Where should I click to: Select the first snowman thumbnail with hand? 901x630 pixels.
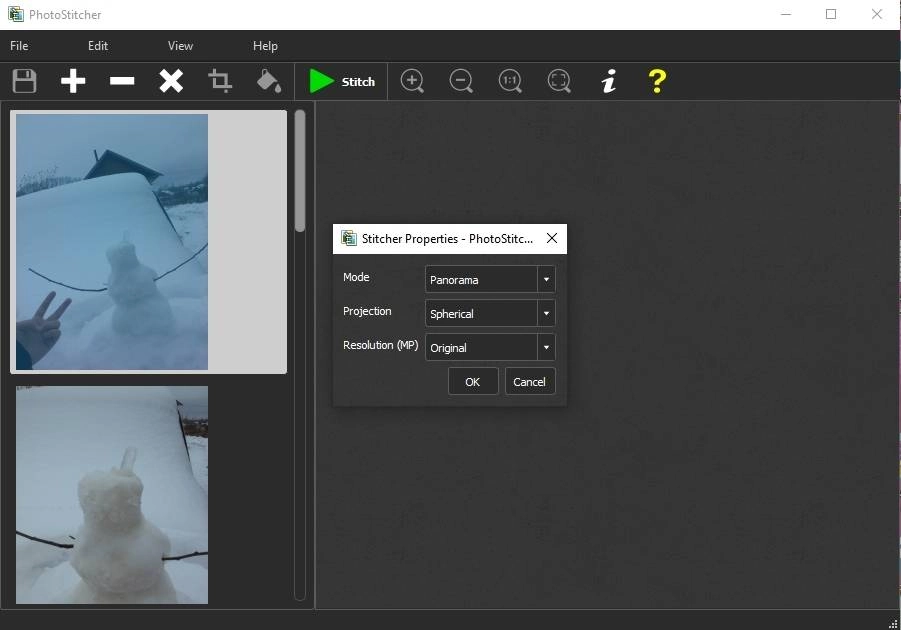point(112,241)
